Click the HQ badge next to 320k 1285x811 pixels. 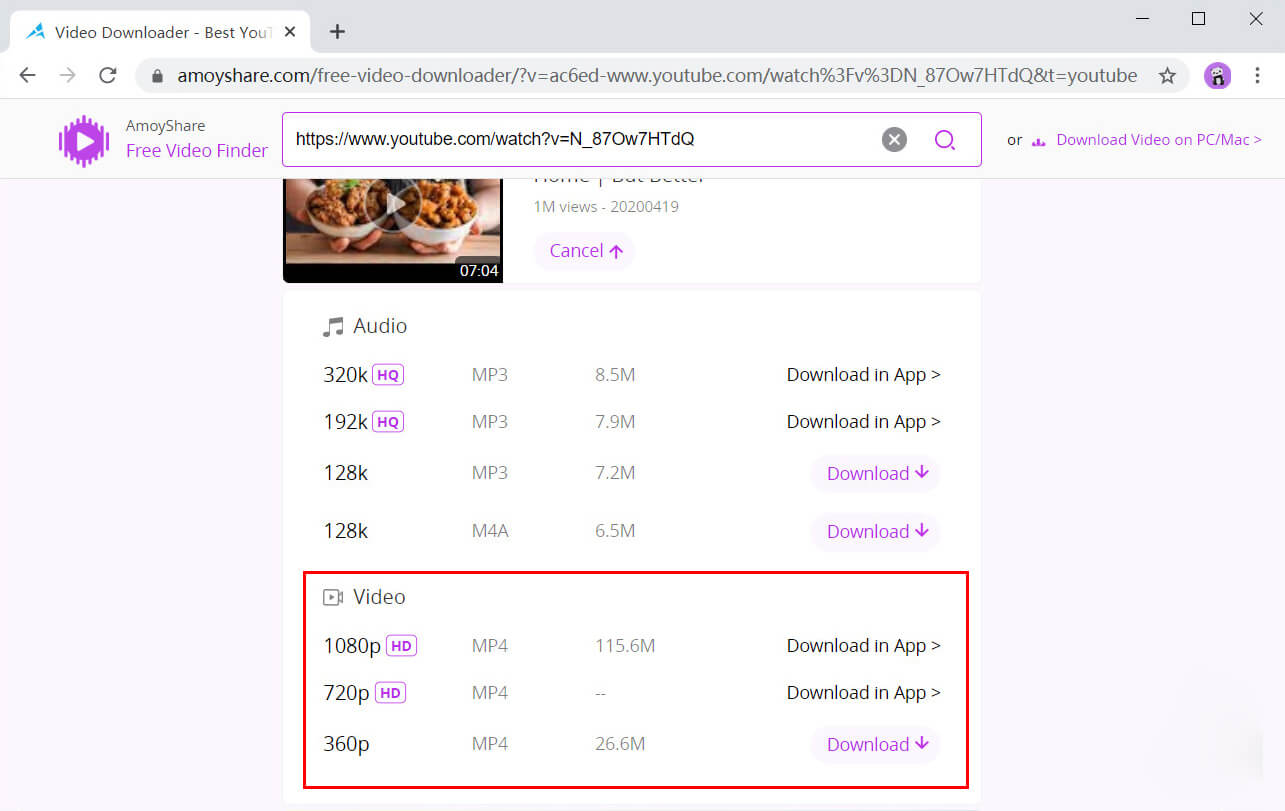pos(388,375)
